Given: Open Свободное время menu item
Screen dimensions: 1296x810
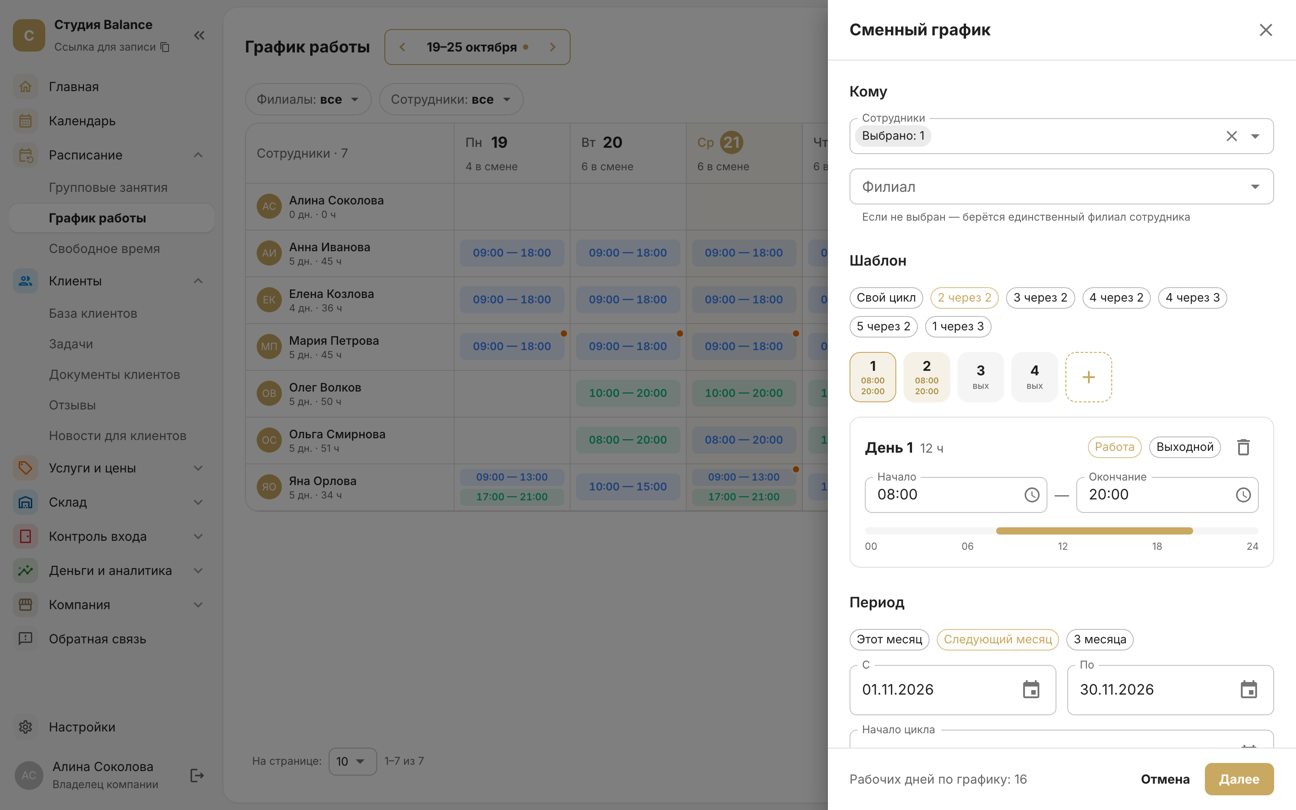Looking at the screenshot, I should [104, 249].
